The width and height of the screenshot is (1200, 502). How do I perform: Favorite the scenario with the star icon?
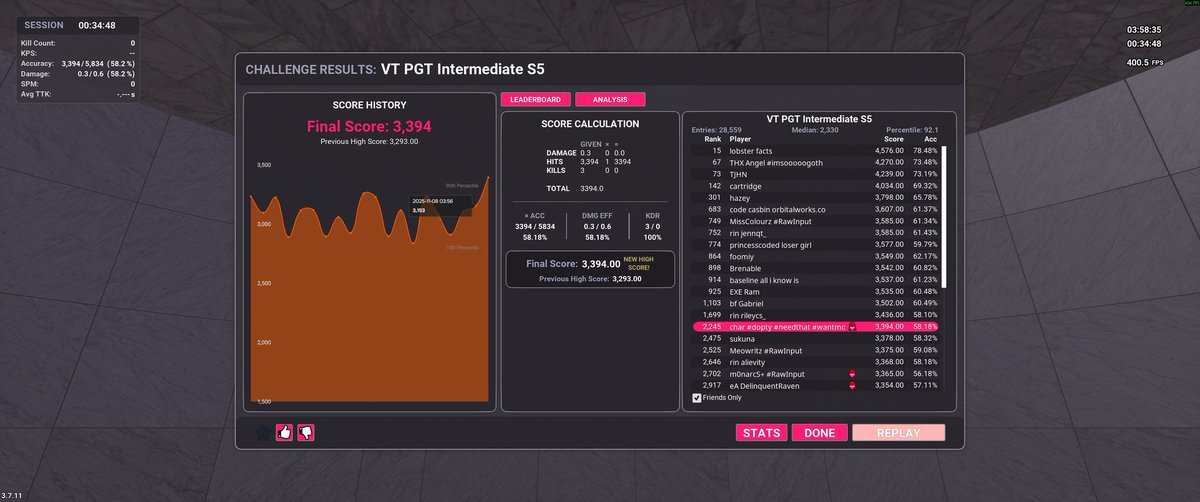coord(263,433)
